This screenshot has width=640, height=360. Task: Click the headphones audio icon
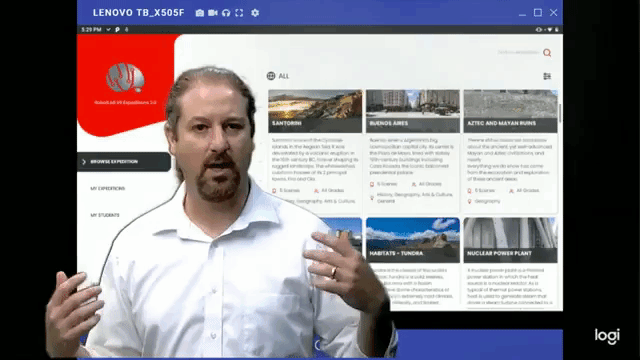click(x=226, y=13)
